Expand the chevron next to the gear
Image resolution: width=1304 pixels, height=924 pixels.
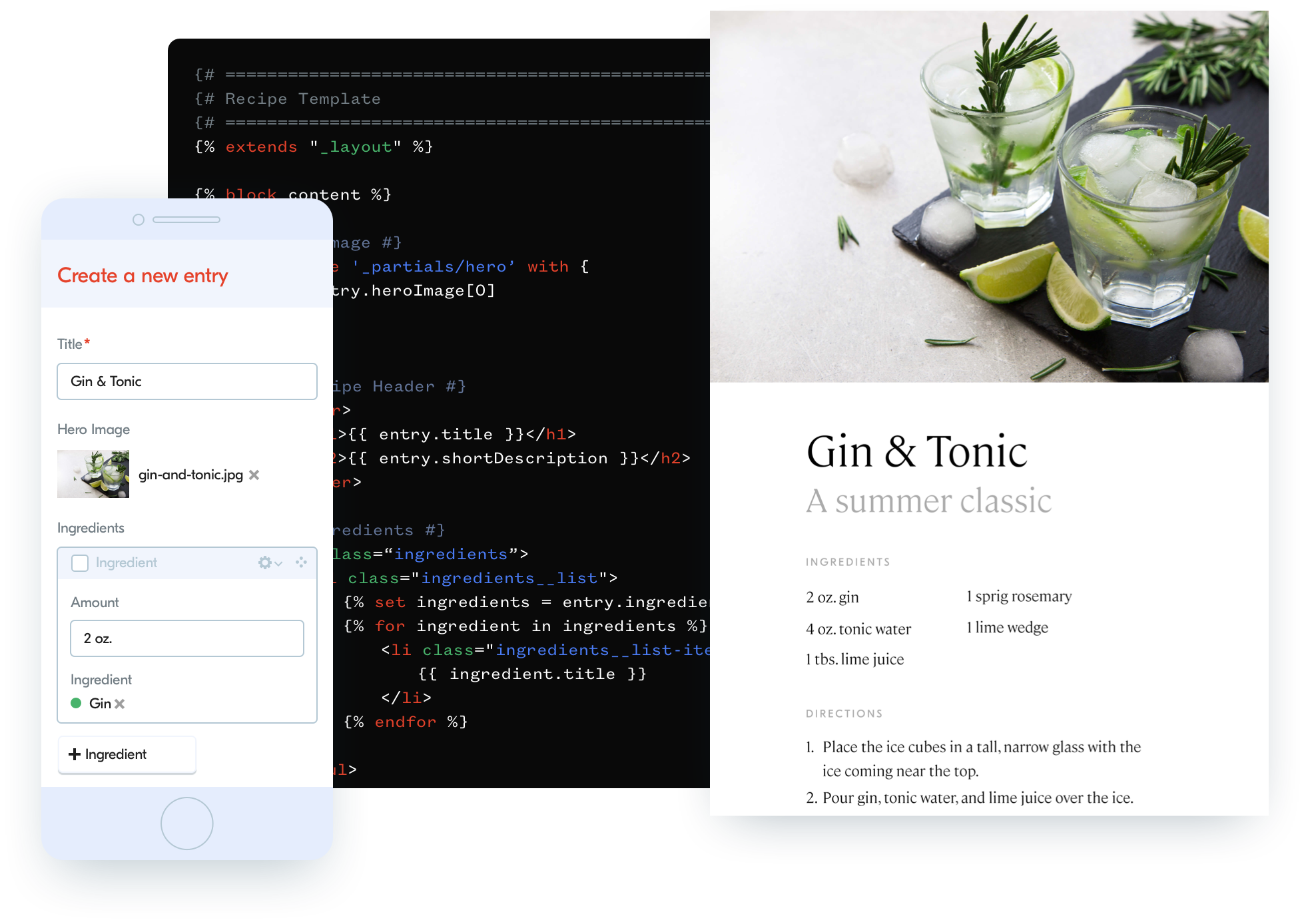point(278,564)
